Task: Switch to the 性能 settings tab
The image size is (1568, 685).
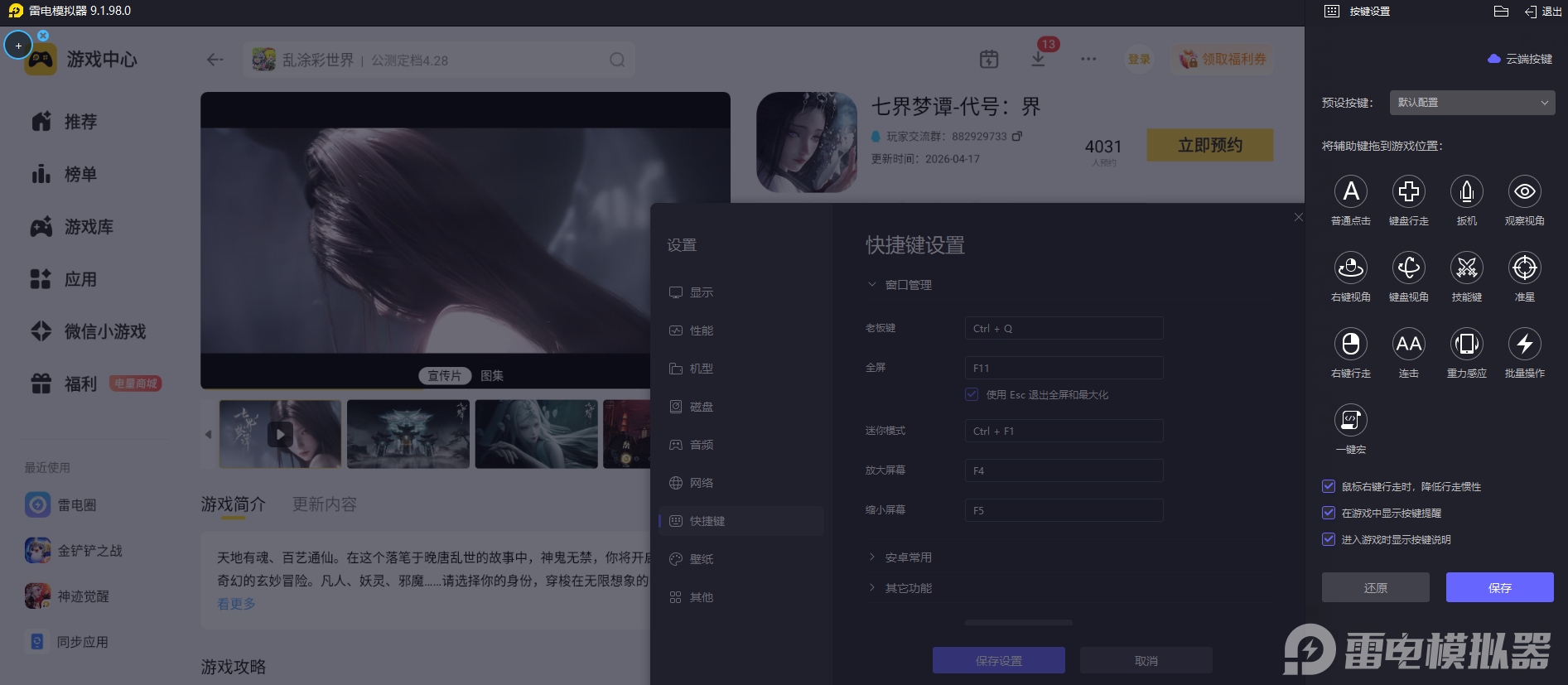Action: point(701,330)
